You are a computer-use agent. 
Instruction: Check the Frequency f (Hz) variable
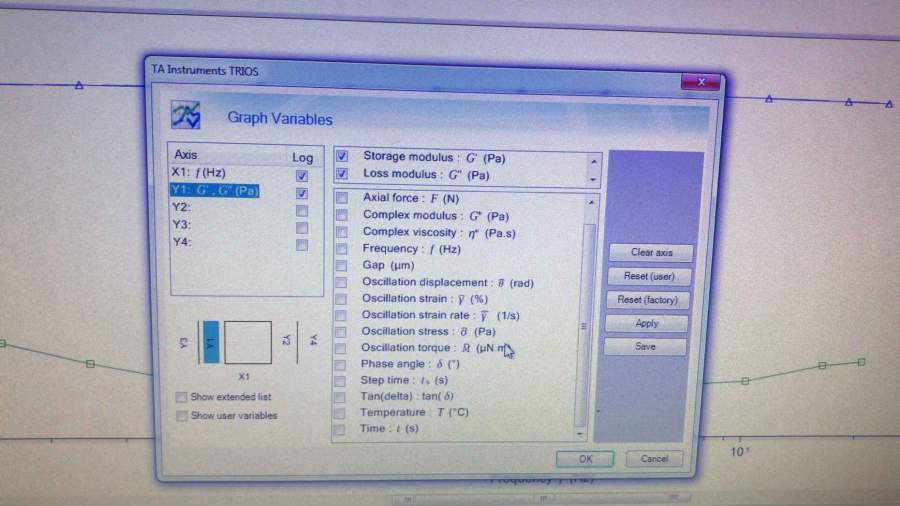[x=342, y=249]
